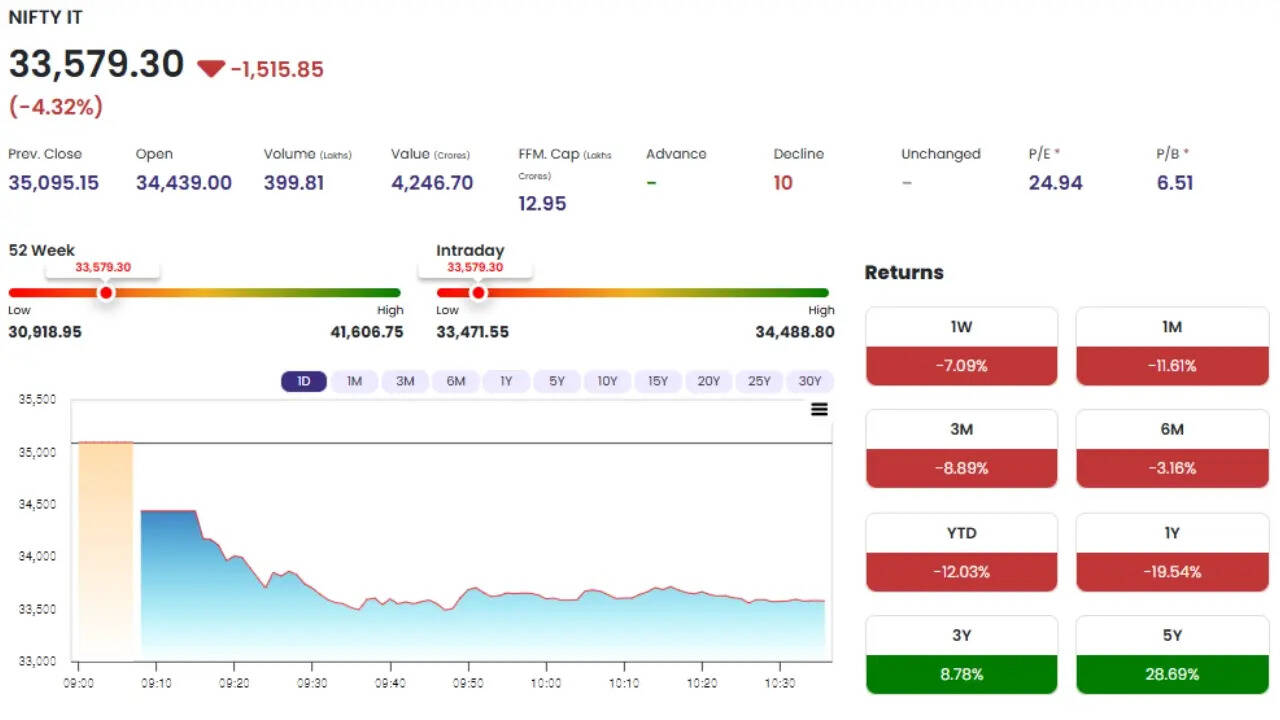
Task: Click the 1M returns card
Action: coord(1172,346)
